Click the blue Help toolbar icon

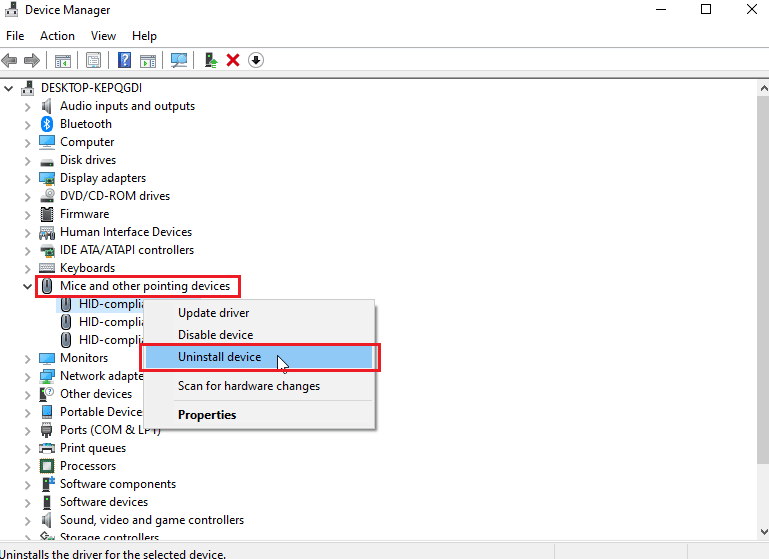tap(125, 60)
